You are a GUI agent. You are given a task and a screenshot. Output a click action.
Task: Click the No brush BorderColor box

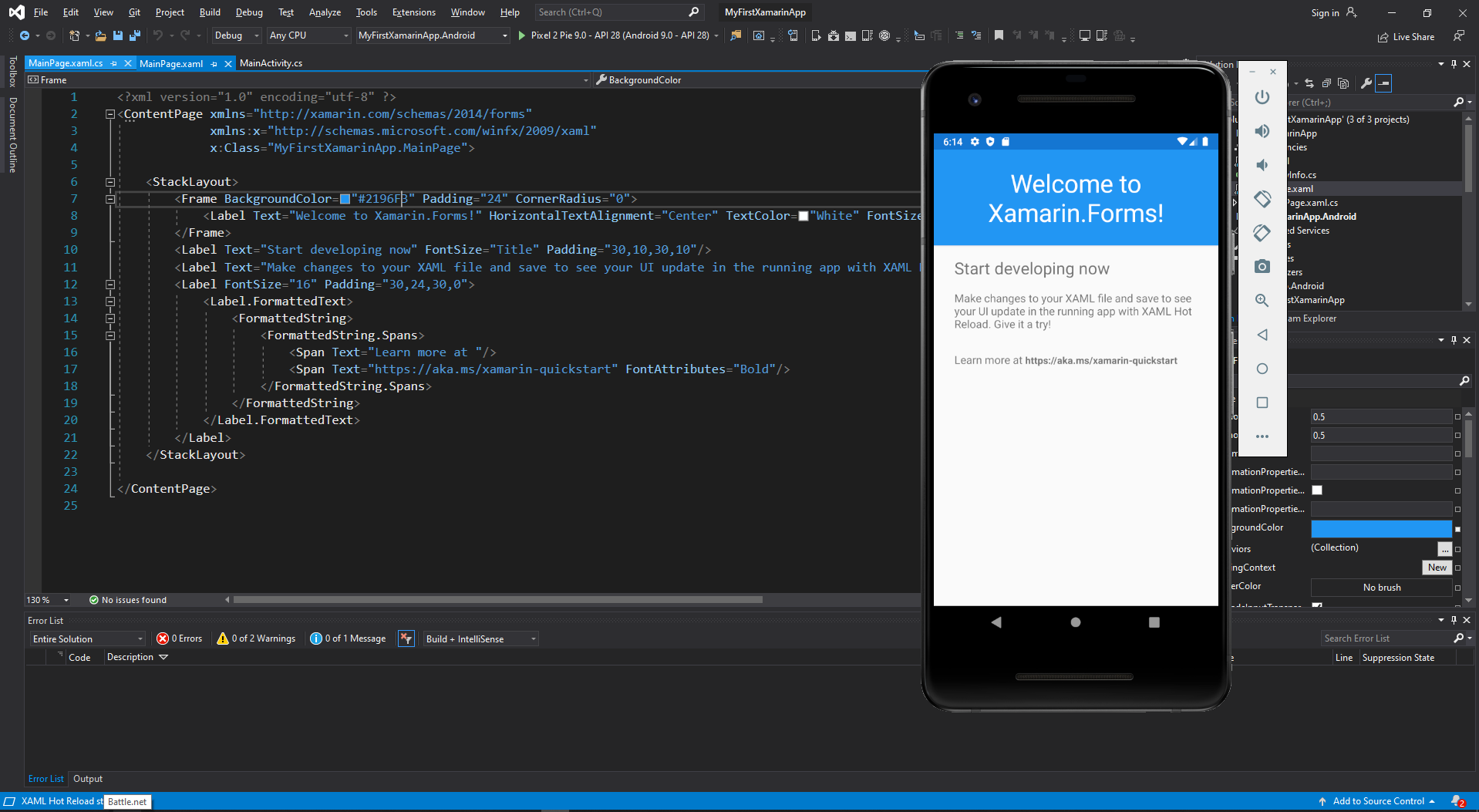pyautogui.click(x=1381, y=588)
